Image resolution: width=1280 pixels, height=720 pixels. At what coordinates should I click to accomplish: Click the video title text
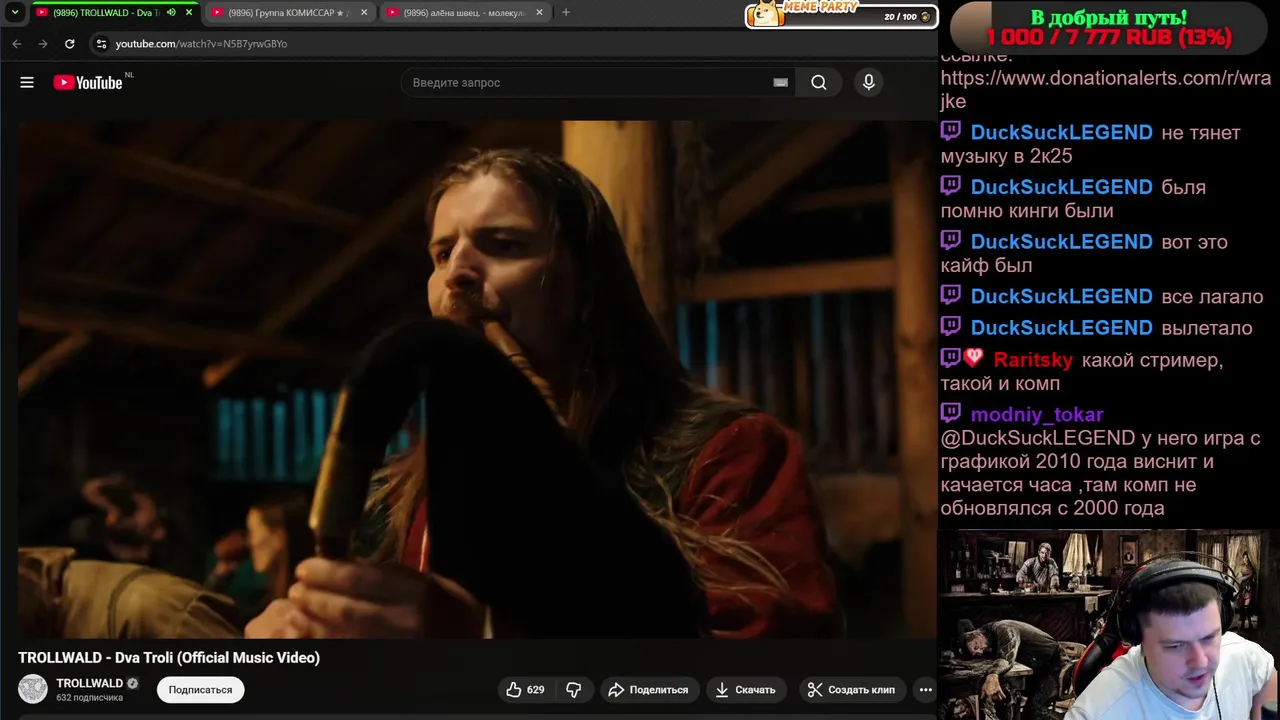point(169,658)
